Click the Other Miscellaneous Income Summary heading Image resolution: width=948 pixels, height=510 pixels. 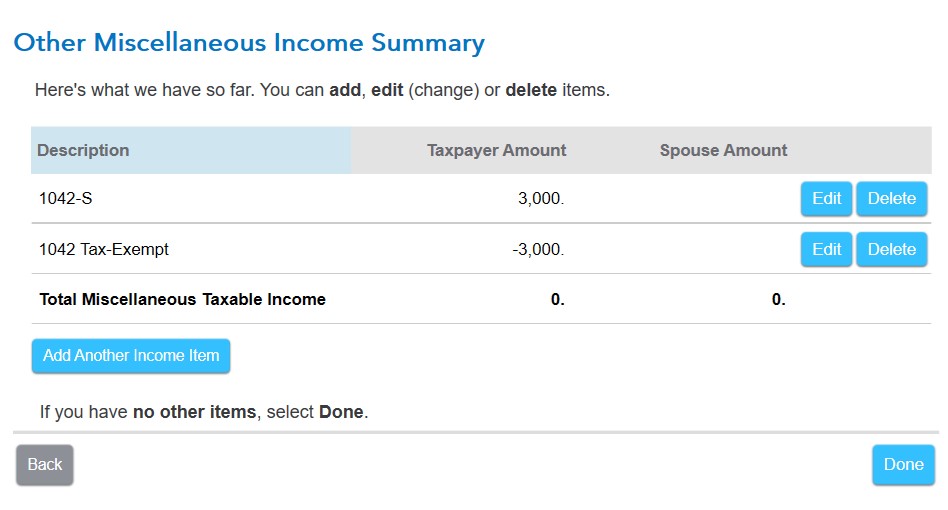(249, 43)
